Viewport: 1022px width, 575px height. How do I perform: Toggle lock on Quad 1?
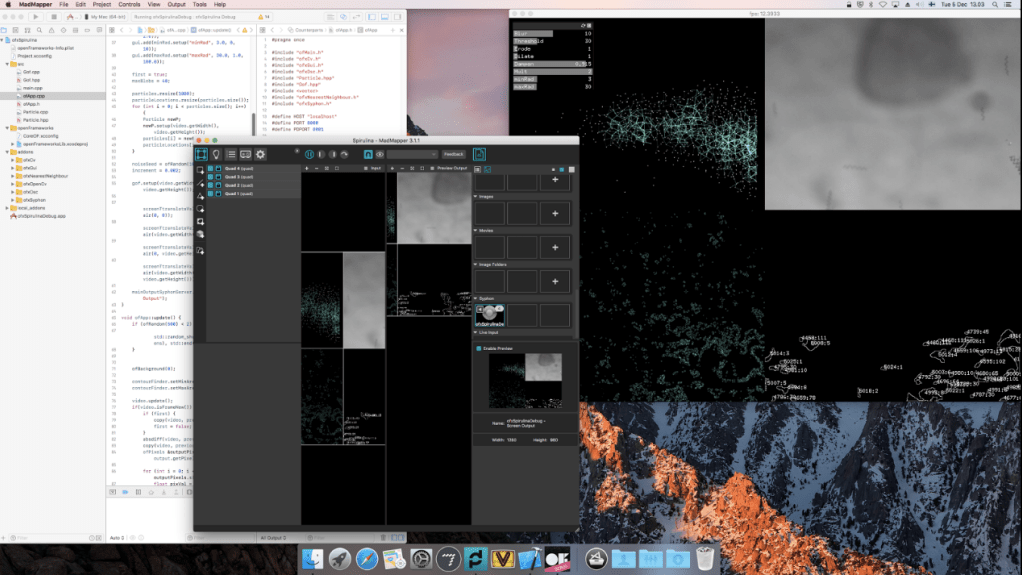(218, 194)
